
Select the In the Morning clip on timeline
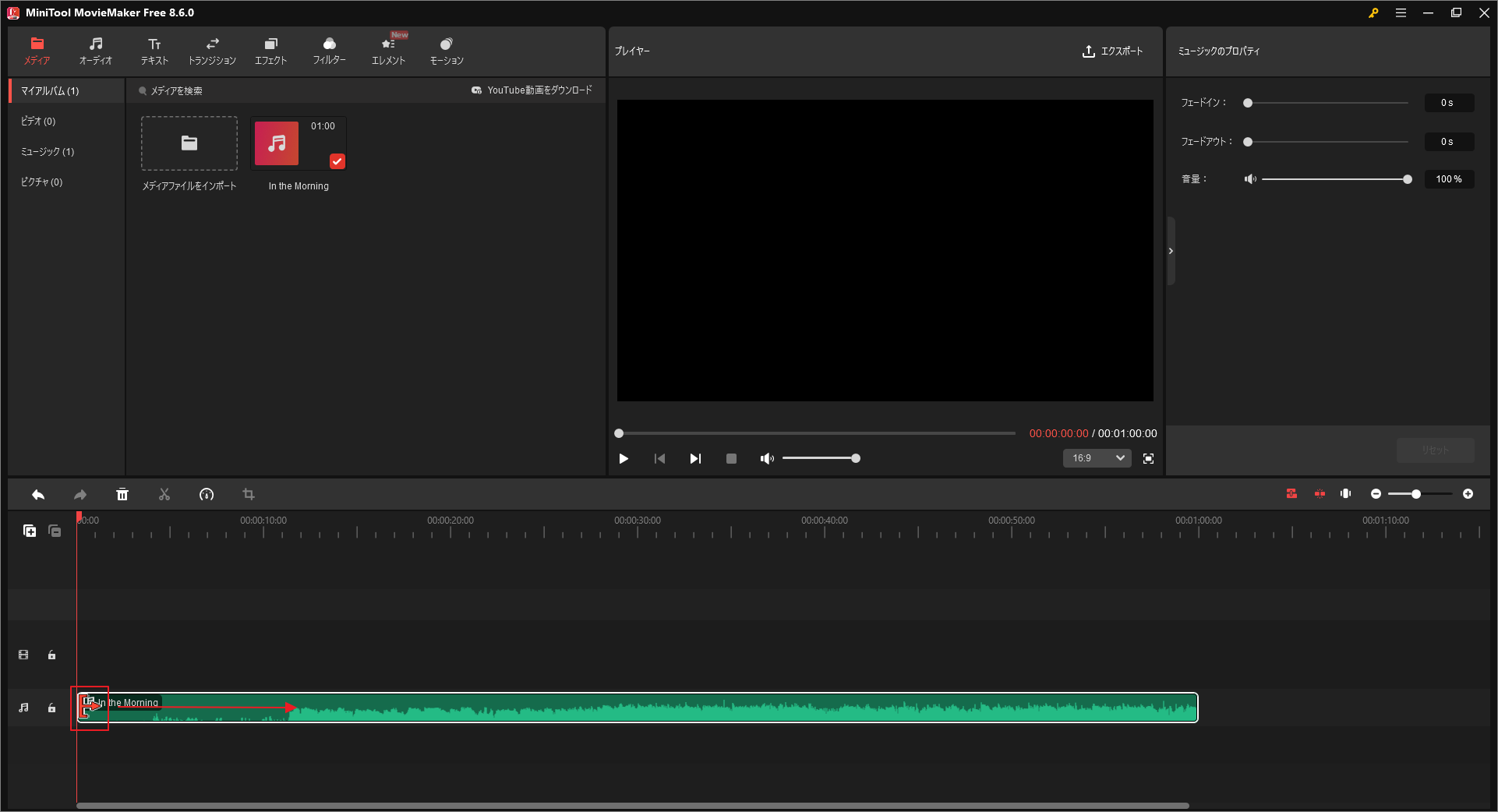624,708
